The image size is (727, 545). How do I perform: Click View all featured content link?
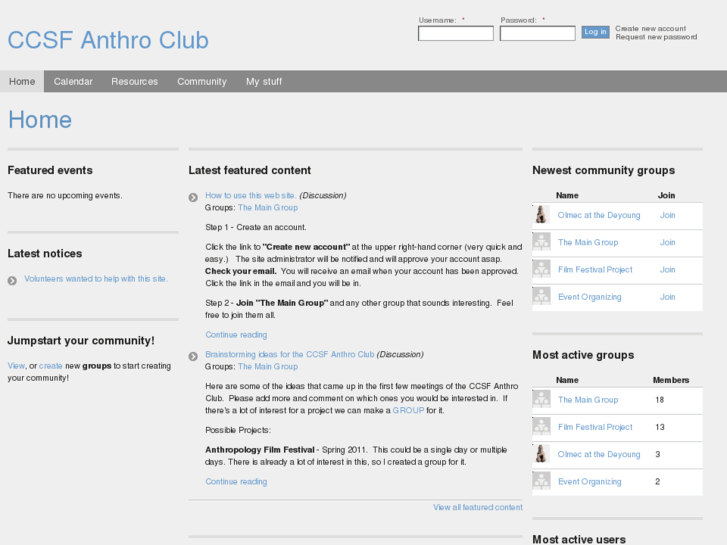tap(478, 507)
